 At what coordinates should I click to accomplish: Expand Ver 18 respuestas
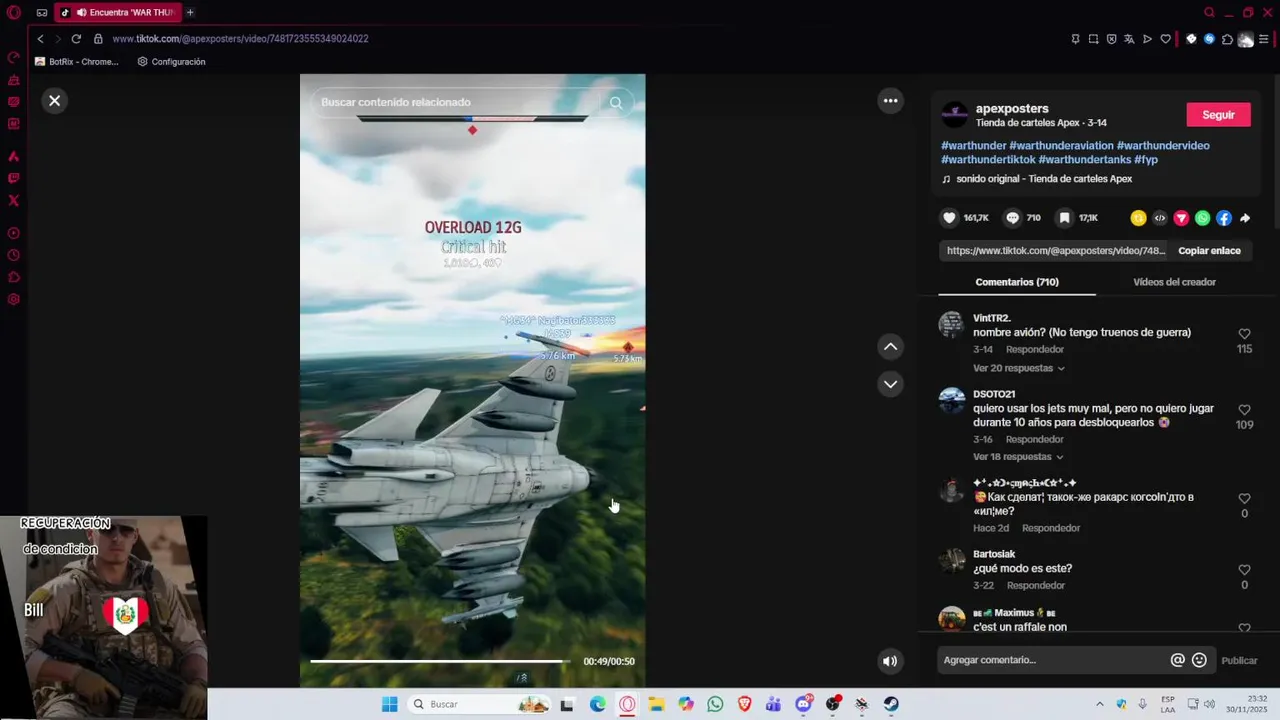pos(1018,457)
